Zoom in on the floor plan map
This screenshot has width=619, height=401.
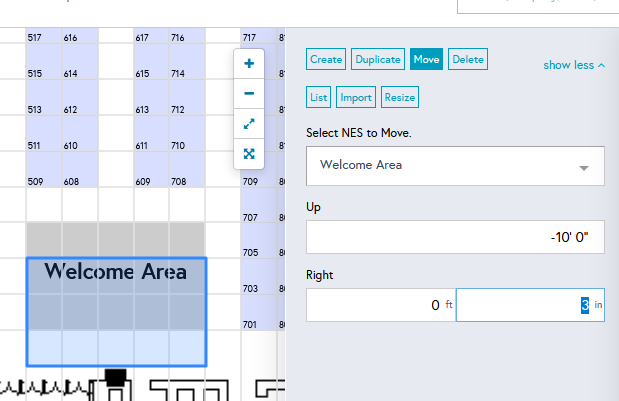point(249,63)
